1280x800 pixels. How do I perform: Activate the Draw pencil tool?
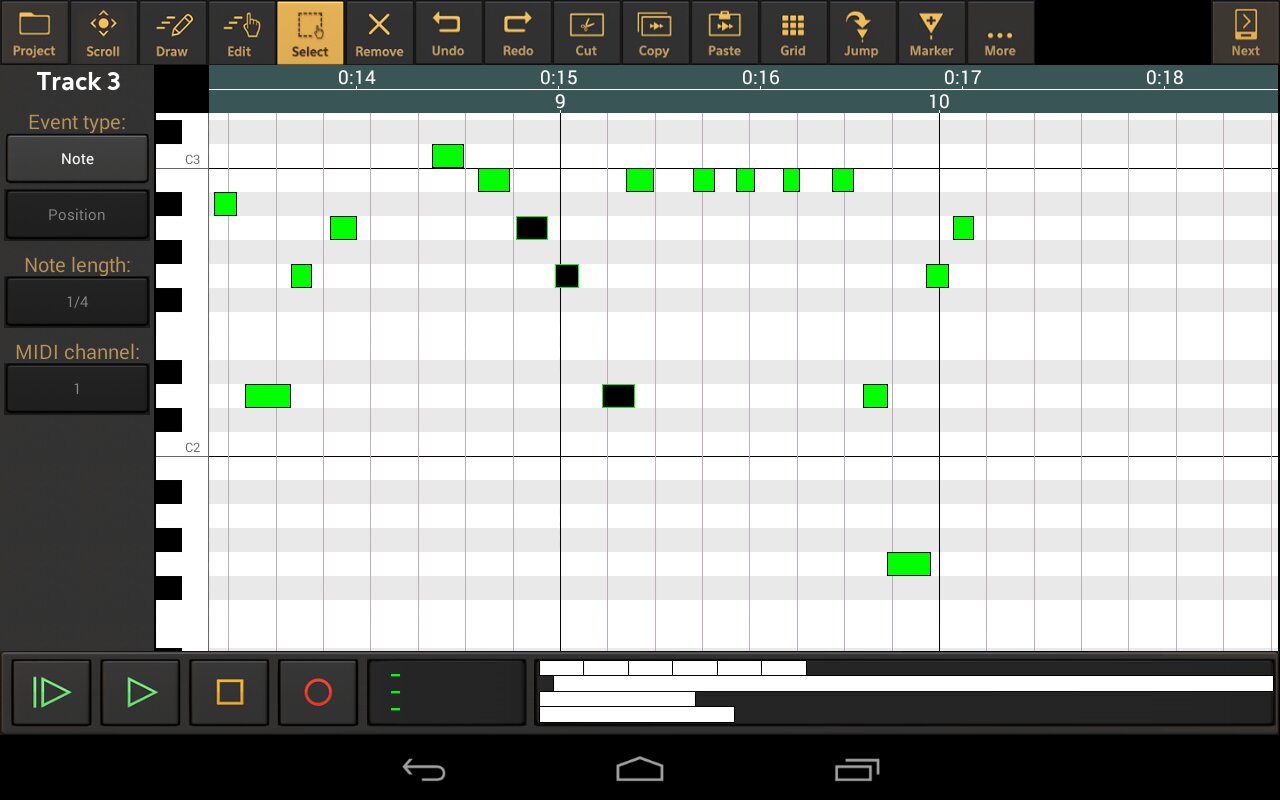(x=172, y=33)
